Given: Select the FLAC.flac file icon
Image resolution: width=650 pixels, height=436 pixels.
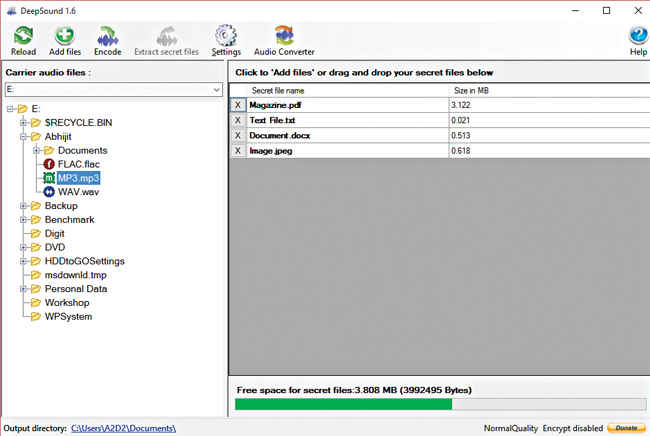Looking at the screenshot, I should tap(49, 164).
